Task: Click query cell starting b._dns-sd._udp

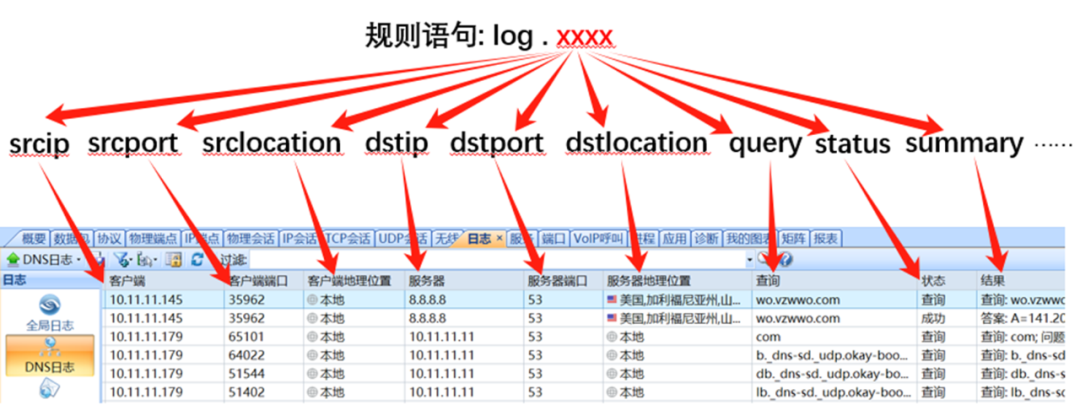Action: point(834,355)
